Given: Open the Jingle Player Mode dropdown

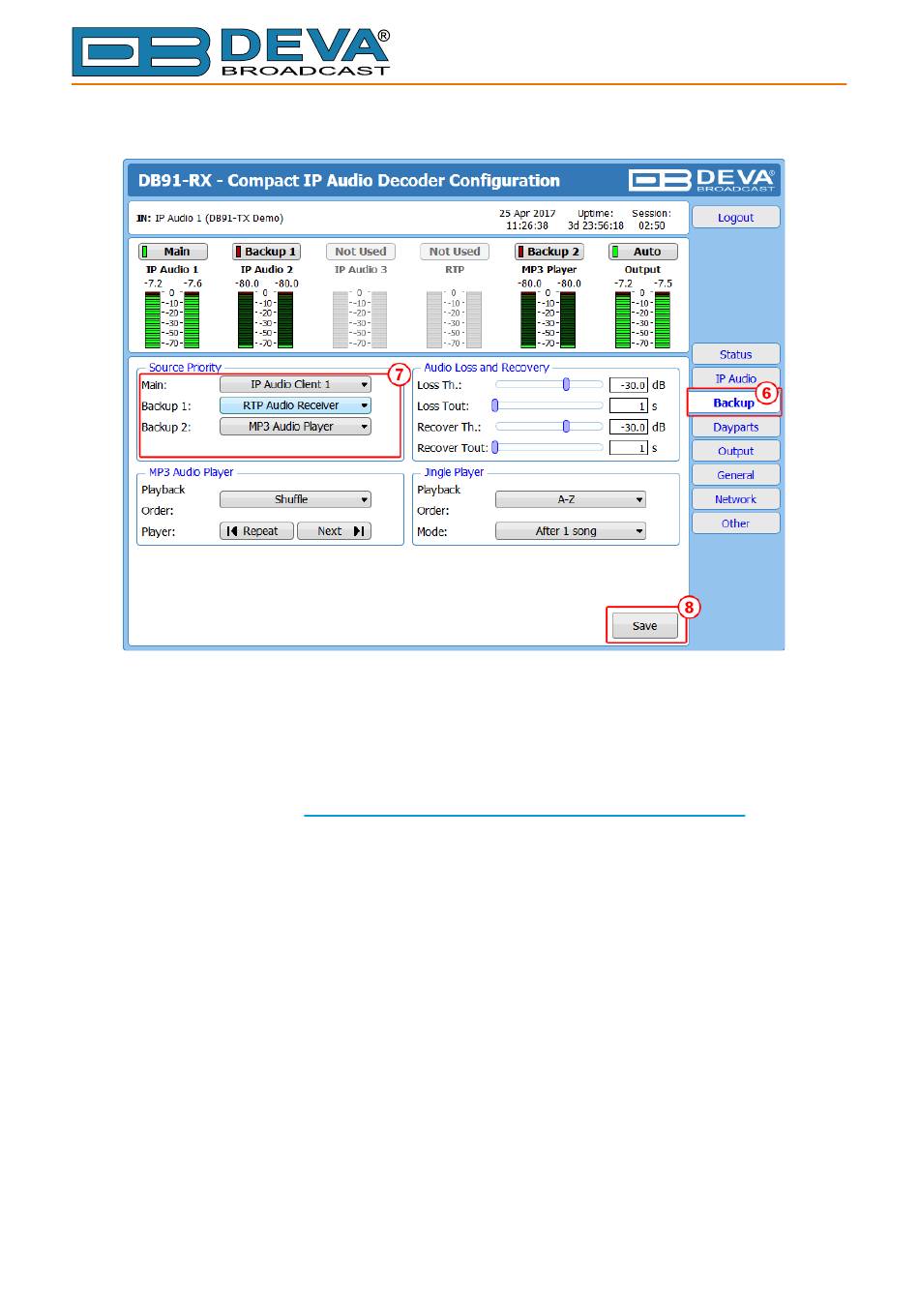Looking at the screenshot, I should pyautogui.click(x=571, y=531).
